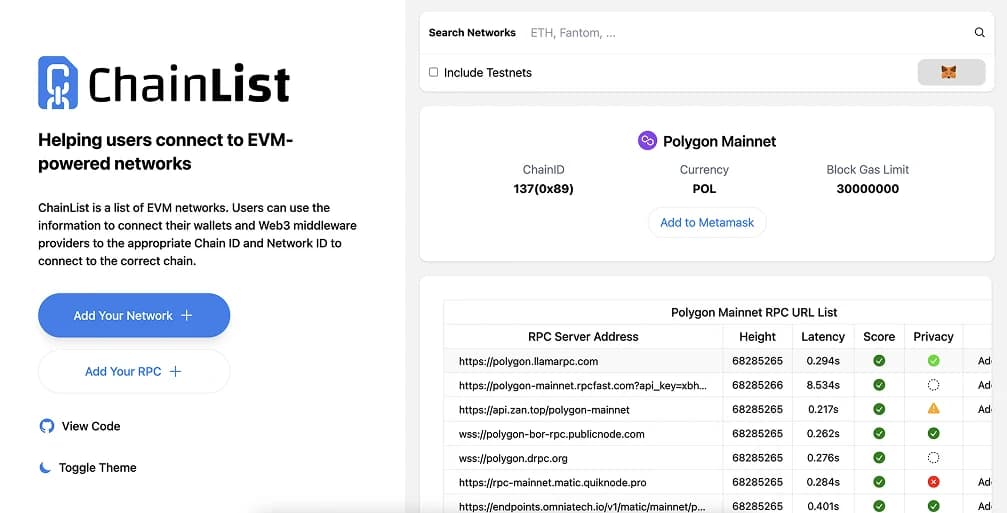1007x513 pixels.
Task: Click Add to Metamask for Polygon Mainnet
Action: (x=706, y=222)
